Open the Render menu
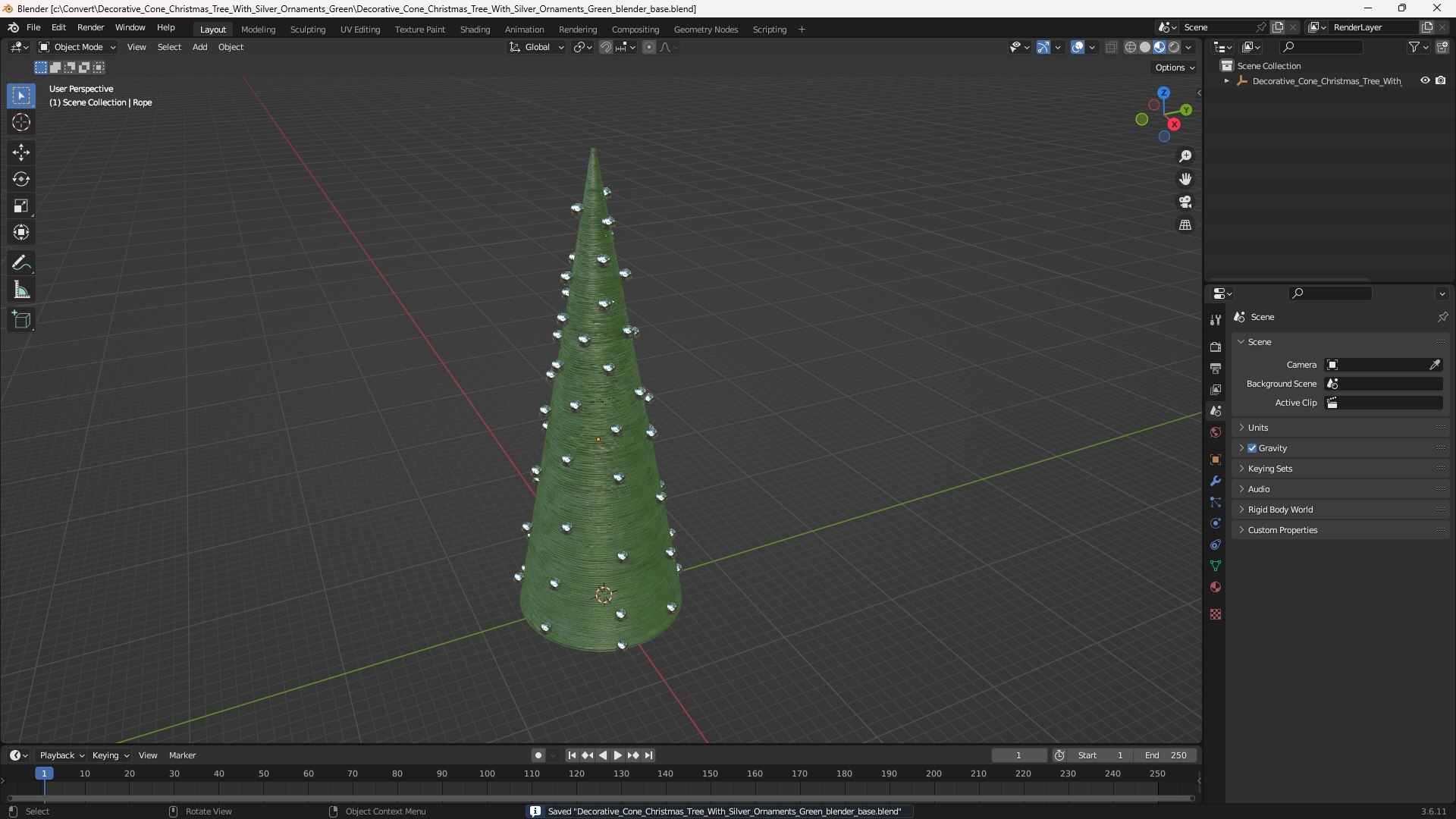 click(90, 27)
